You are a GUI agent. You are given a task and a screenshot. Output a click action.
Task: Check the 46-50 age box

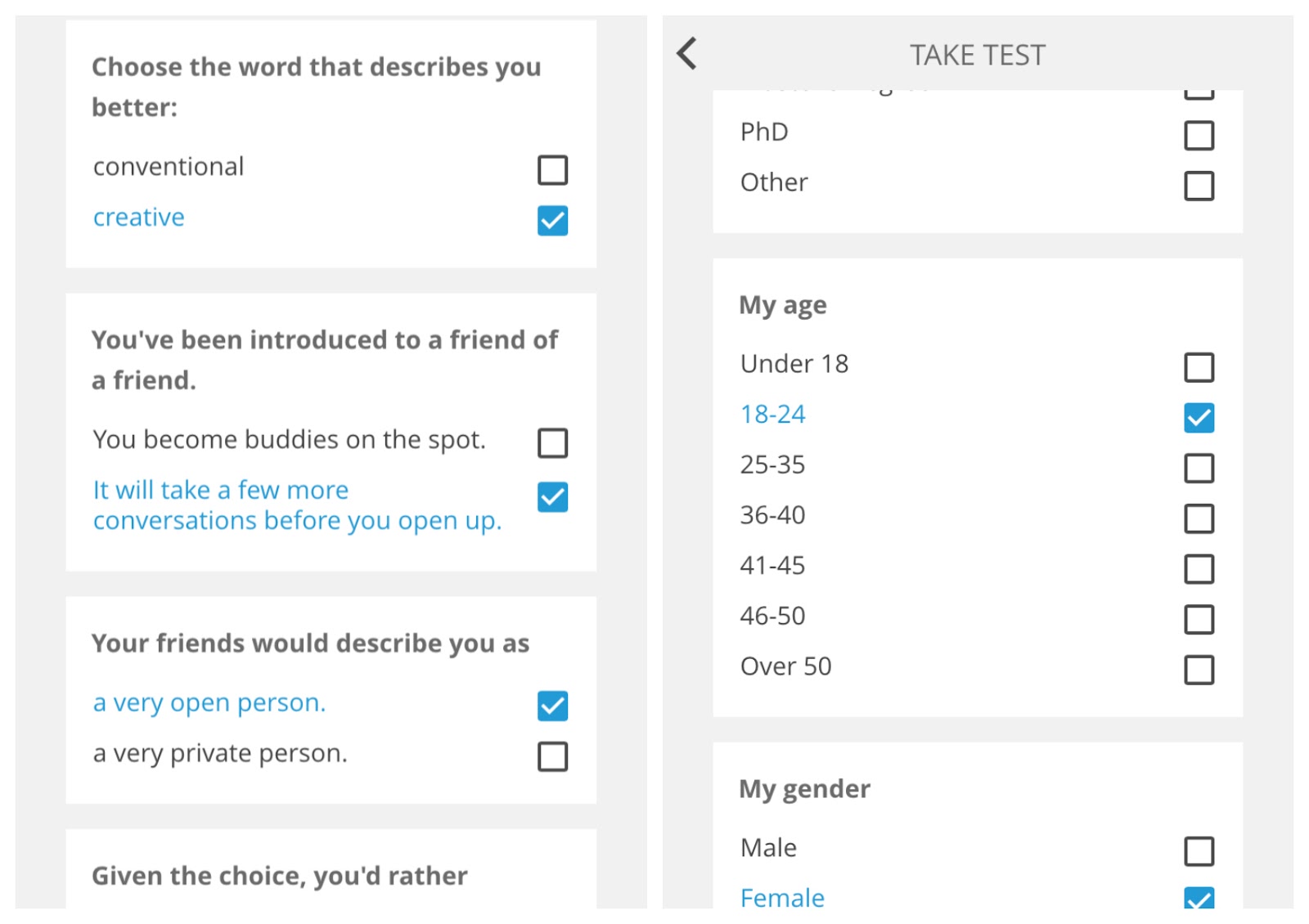(x=1199, y=620)
